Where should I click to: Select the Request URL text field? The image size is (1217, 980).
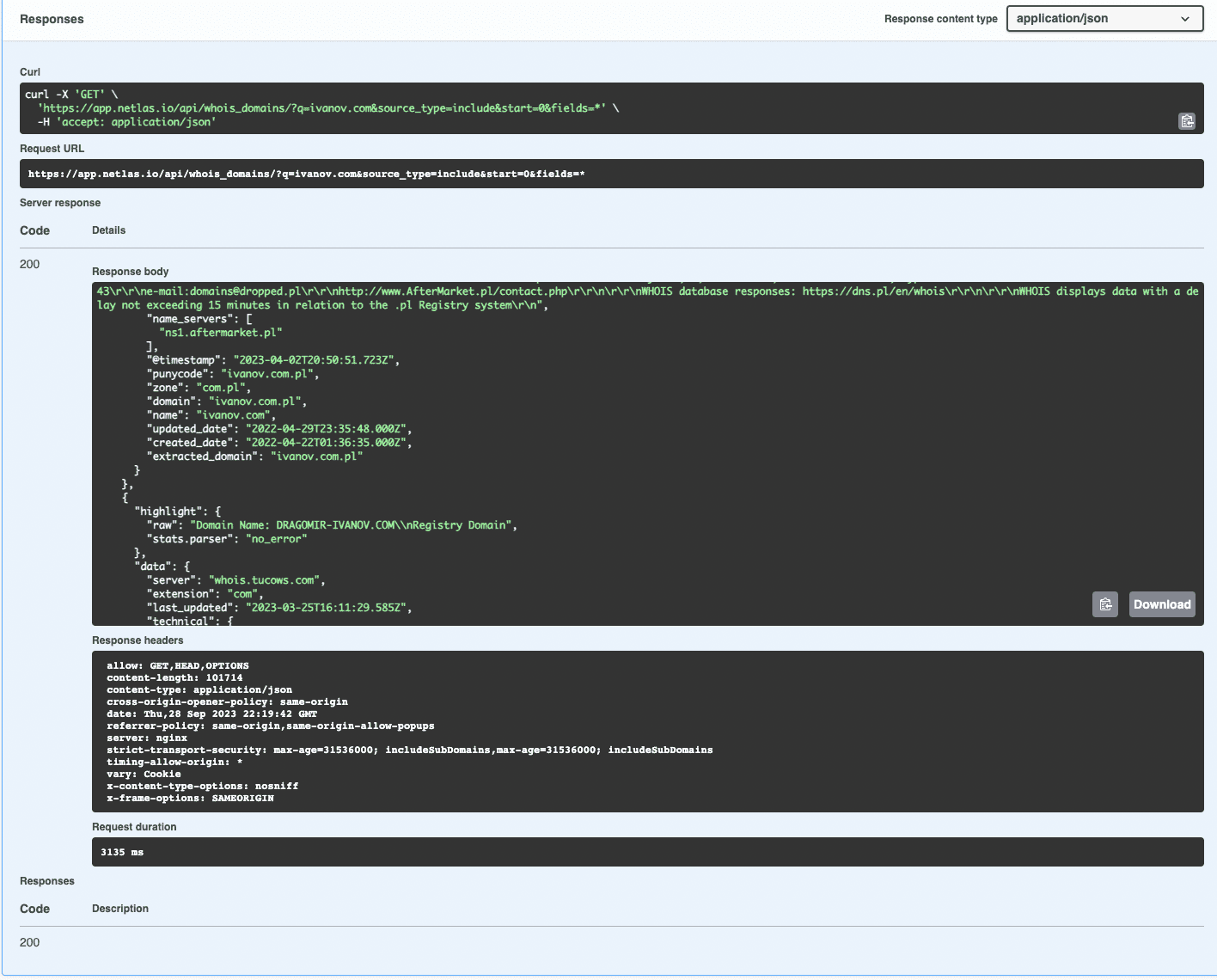coord(612,174)
